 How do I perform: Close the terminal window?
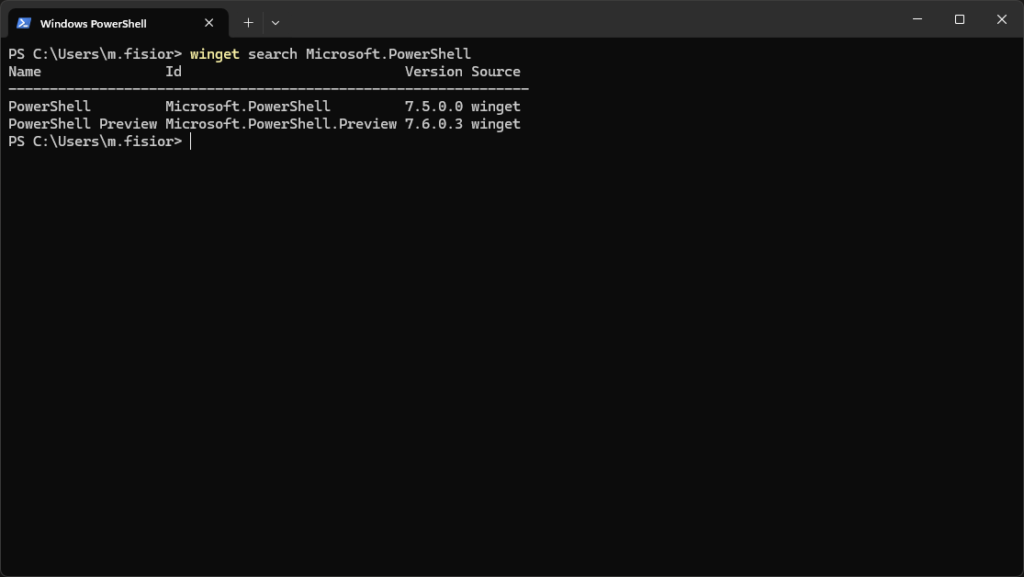point(1001,19)
